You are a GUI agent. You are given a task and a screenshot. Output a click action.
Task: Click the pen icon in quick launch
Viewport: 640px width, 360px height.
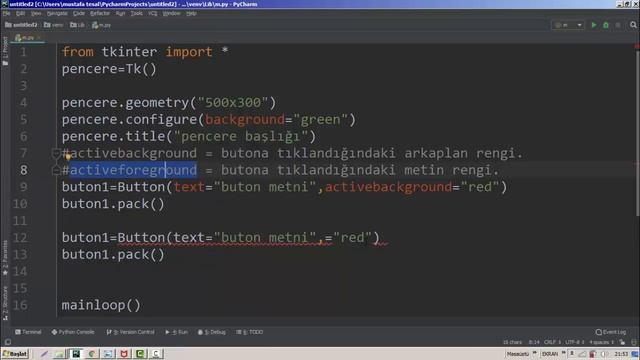44,353
